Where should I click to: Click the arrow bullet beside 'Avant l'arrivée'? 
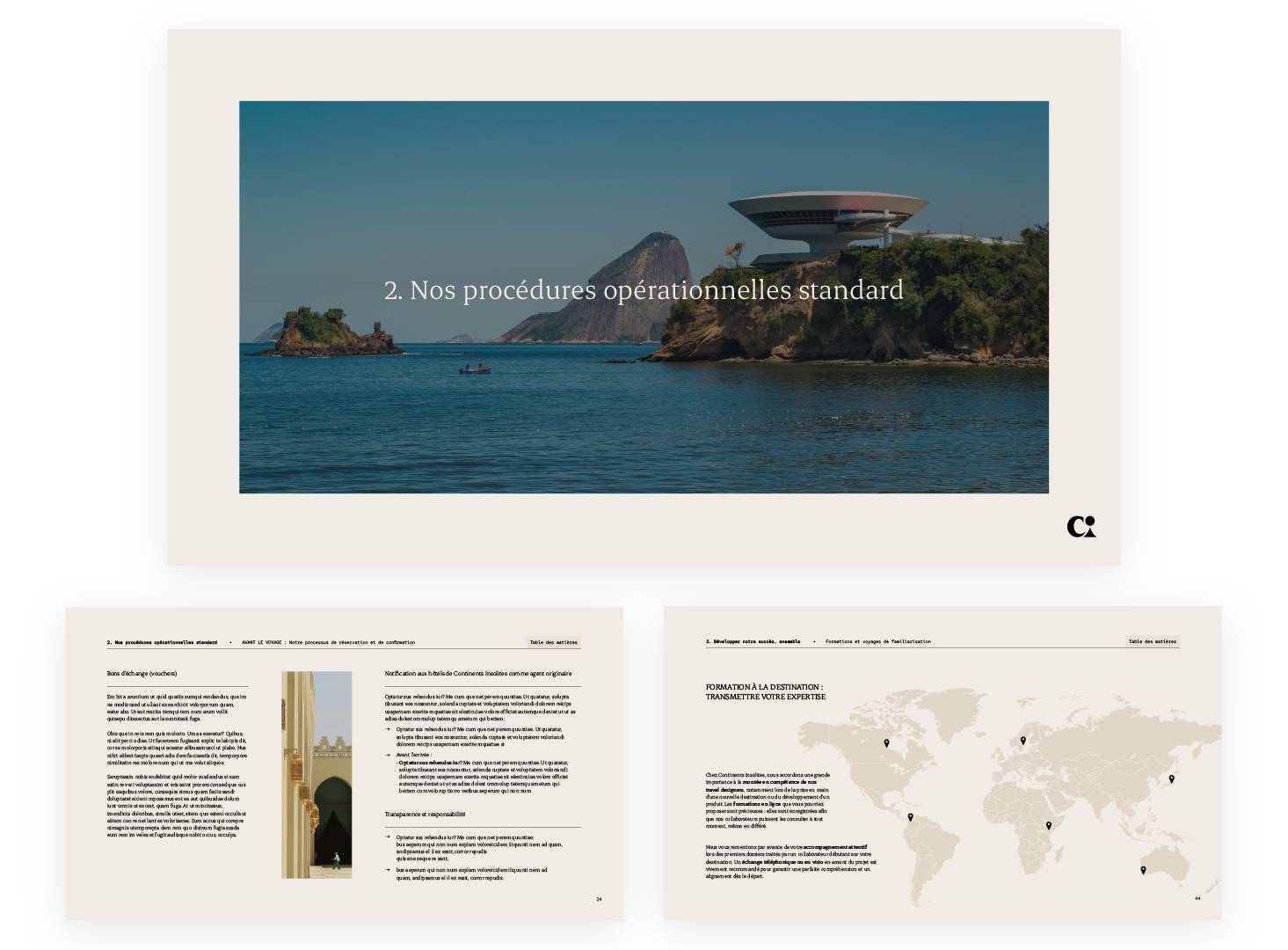click(388, 755)
